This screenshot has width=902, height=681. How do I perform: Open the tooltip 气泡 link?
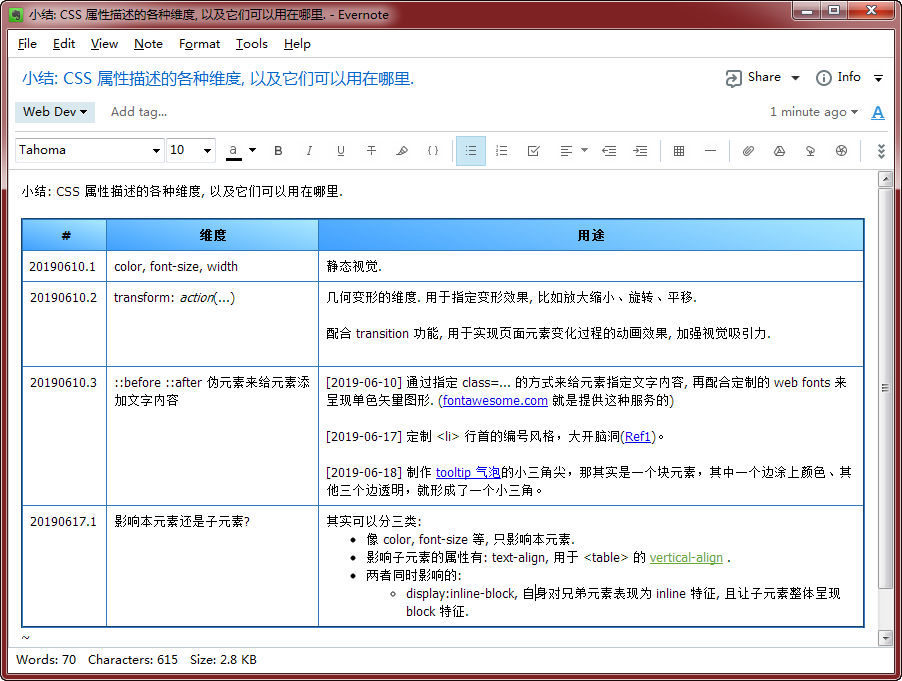pos(468,473)
